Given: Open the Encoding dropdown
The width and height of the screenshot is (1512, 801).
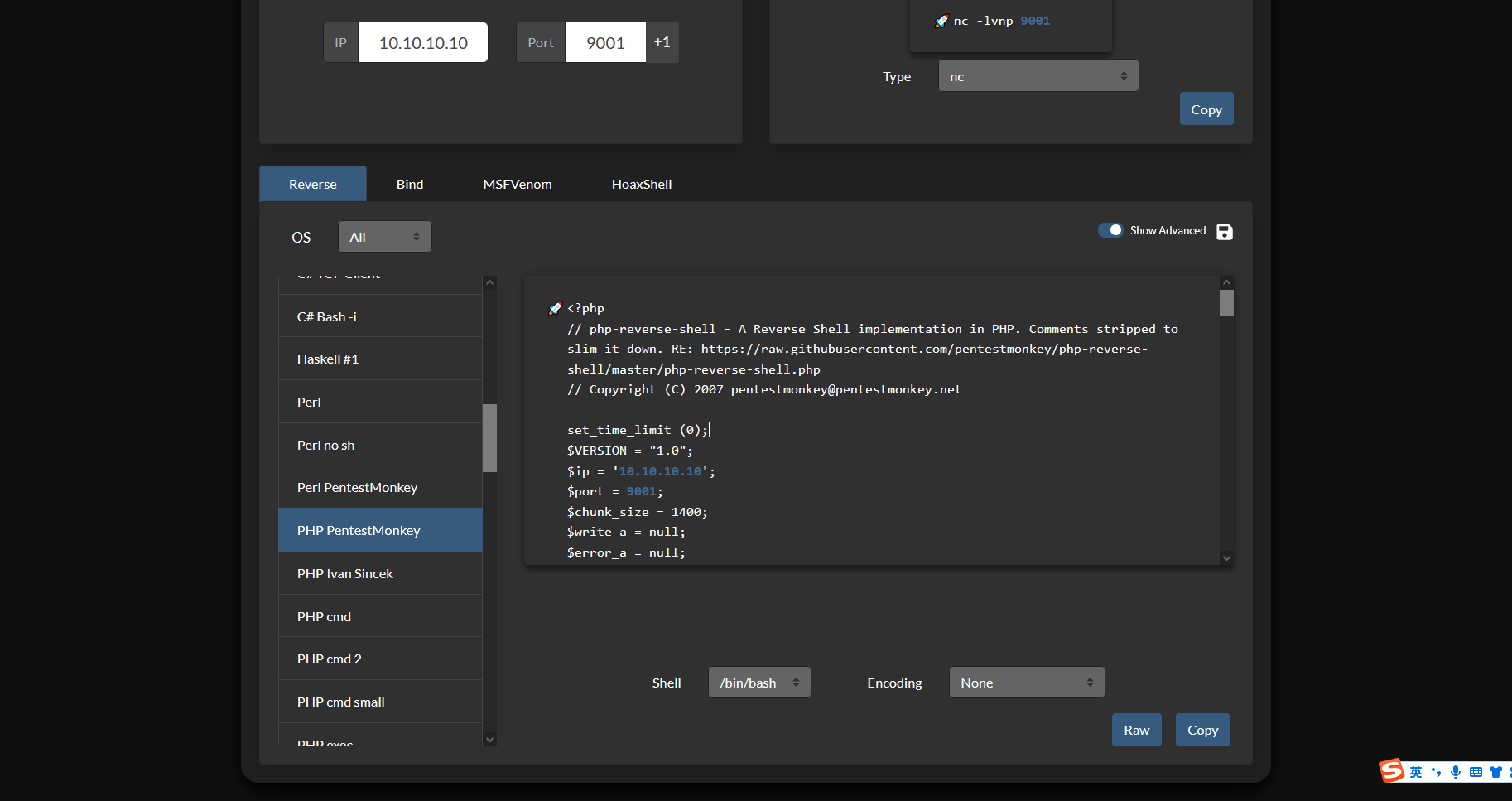Looking at the screenshot, I should pyautogui.click(x=1027, y=683).
